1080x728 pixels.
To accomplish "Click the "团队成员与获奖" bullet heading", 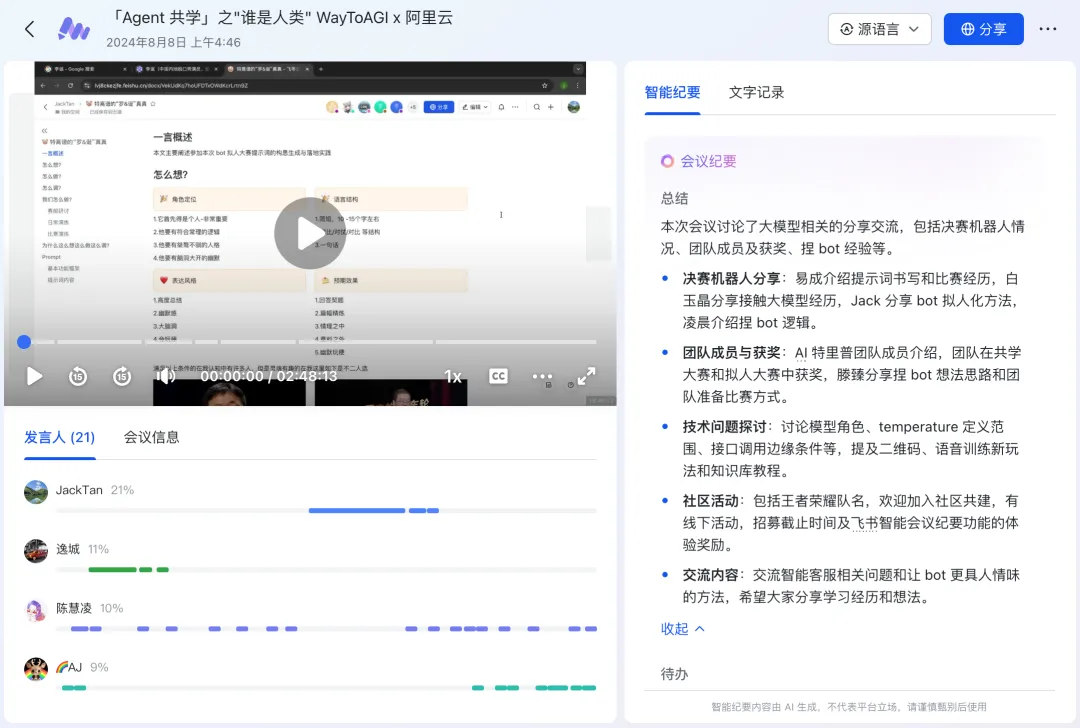I will pos(731,353).
